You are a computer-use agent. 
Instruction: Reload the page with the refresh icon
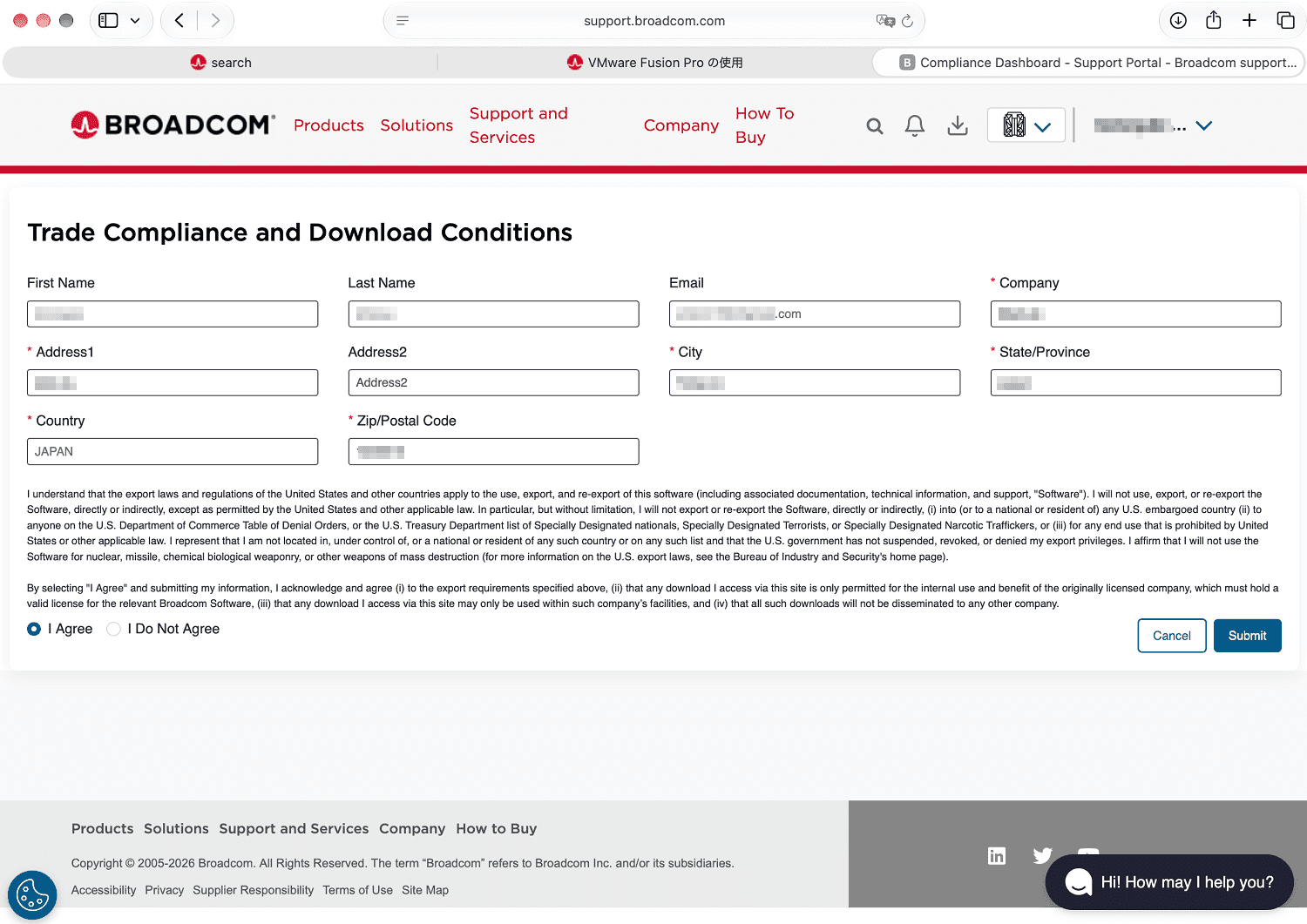907,21
